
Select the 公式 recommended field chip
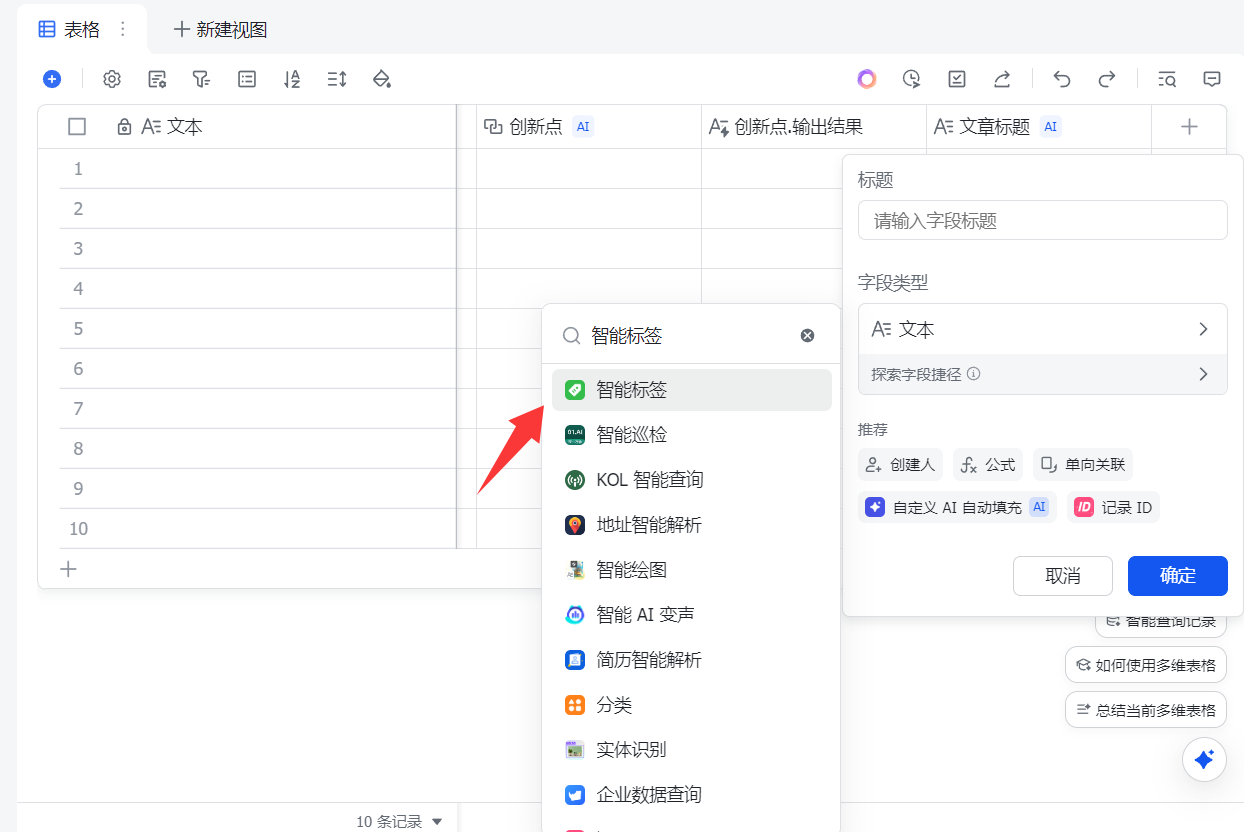click(989, 465)
